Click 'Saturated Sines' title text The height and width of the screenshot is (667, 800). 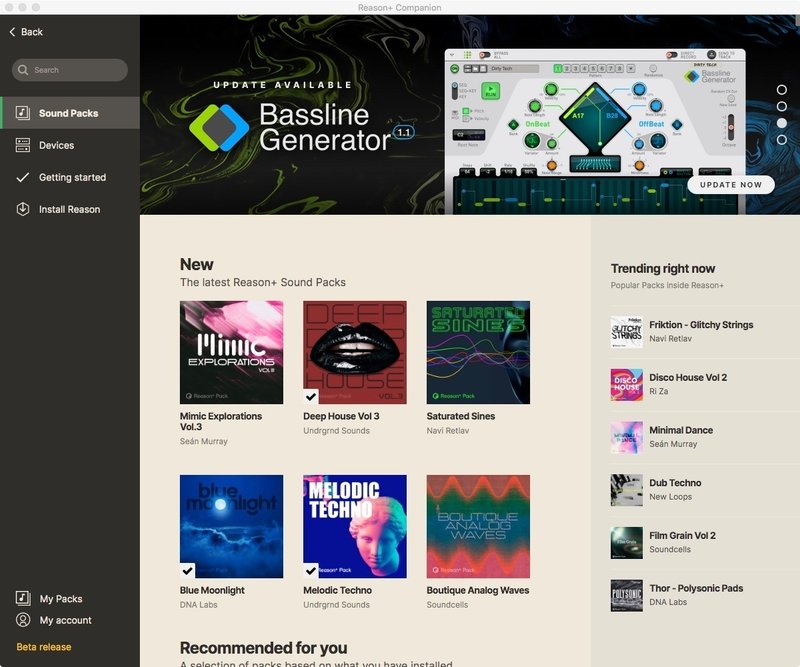tap(461, 416)
